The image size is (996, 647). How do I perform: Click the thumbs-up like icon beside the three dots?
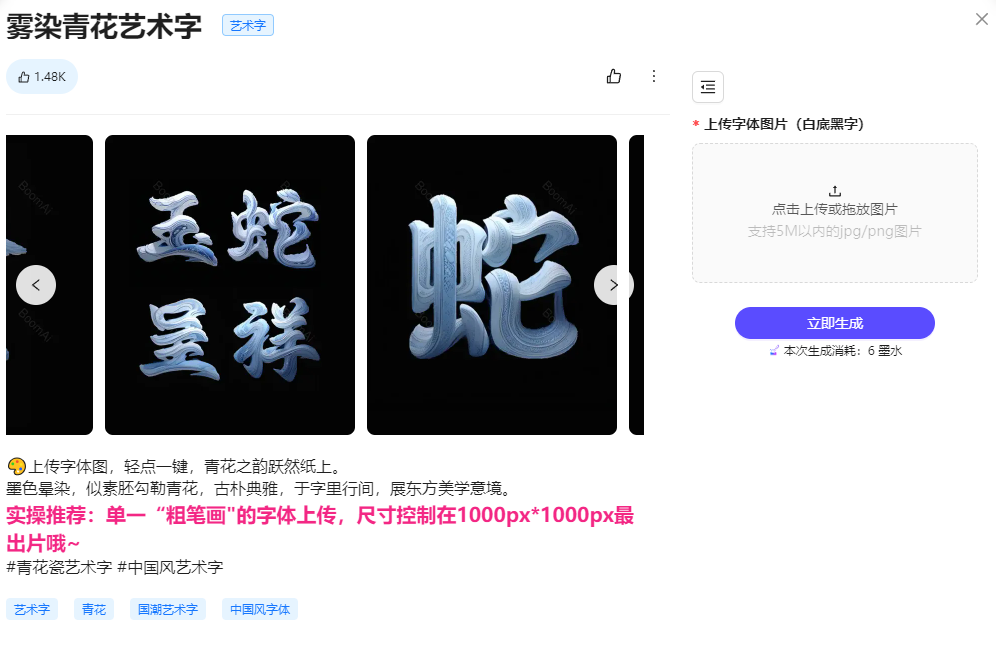click(x=614, y=76)
